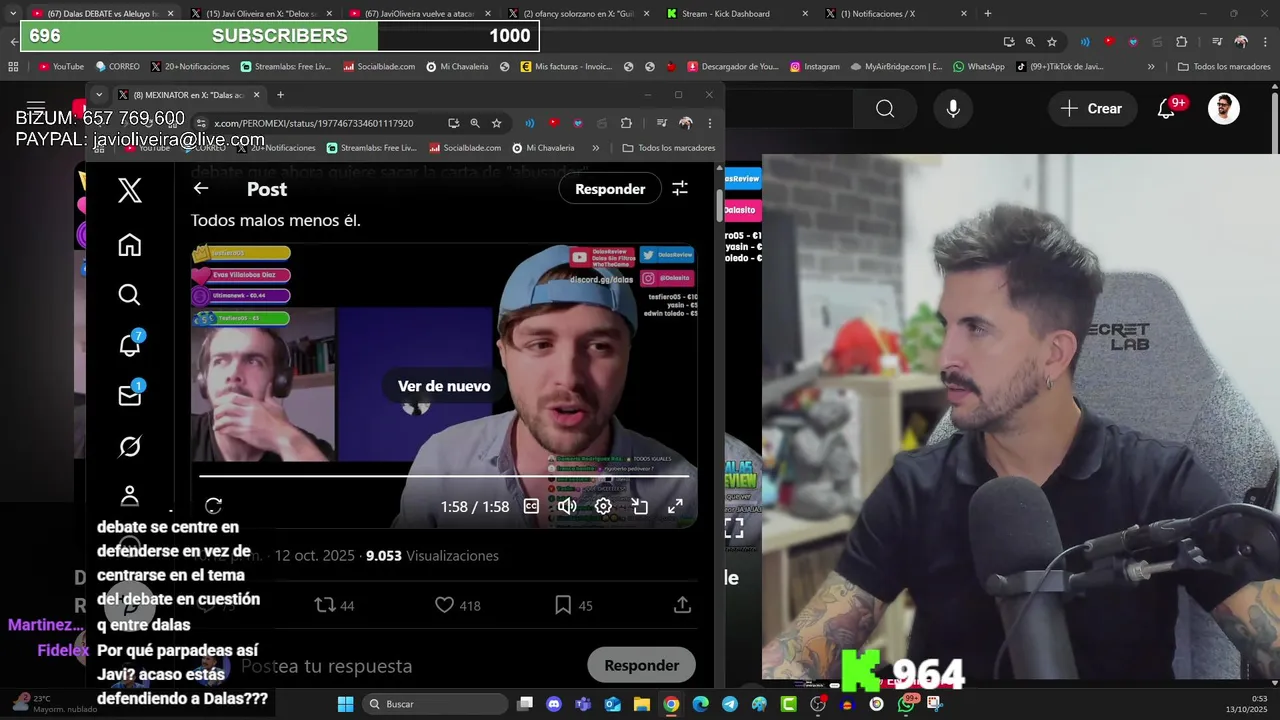Click the X logo in the sidebar

(129, 190)
